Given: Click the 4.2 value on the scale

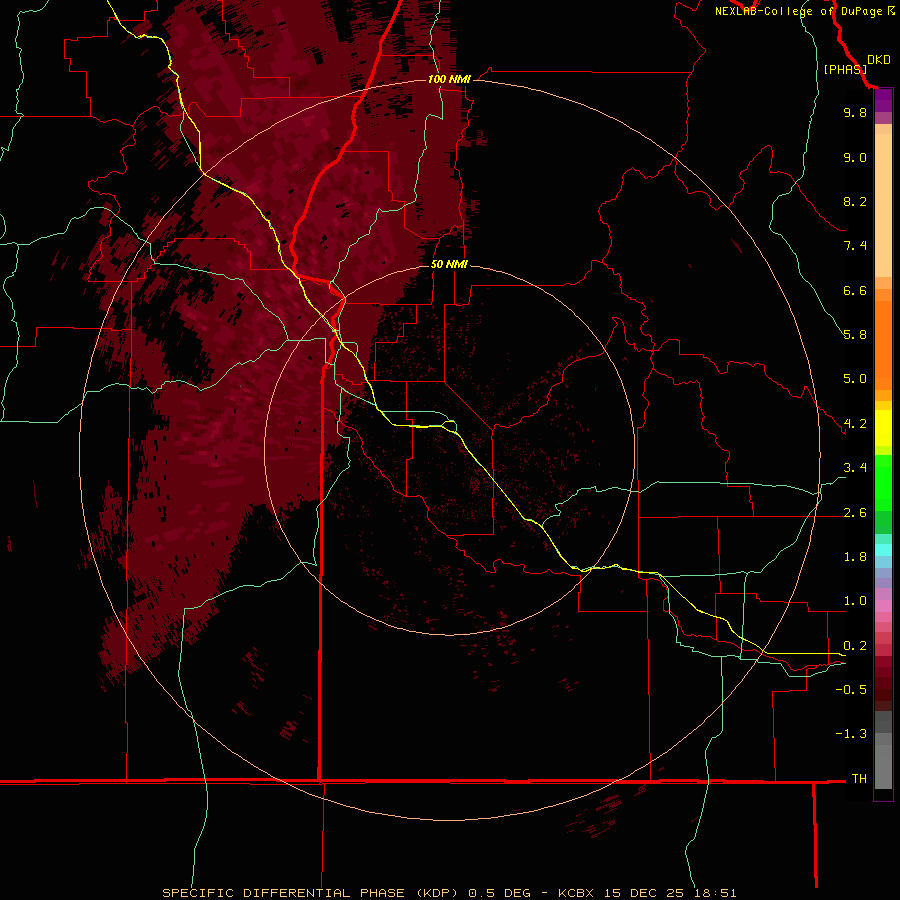Looking at the screenshot, I should coord(855,424).
